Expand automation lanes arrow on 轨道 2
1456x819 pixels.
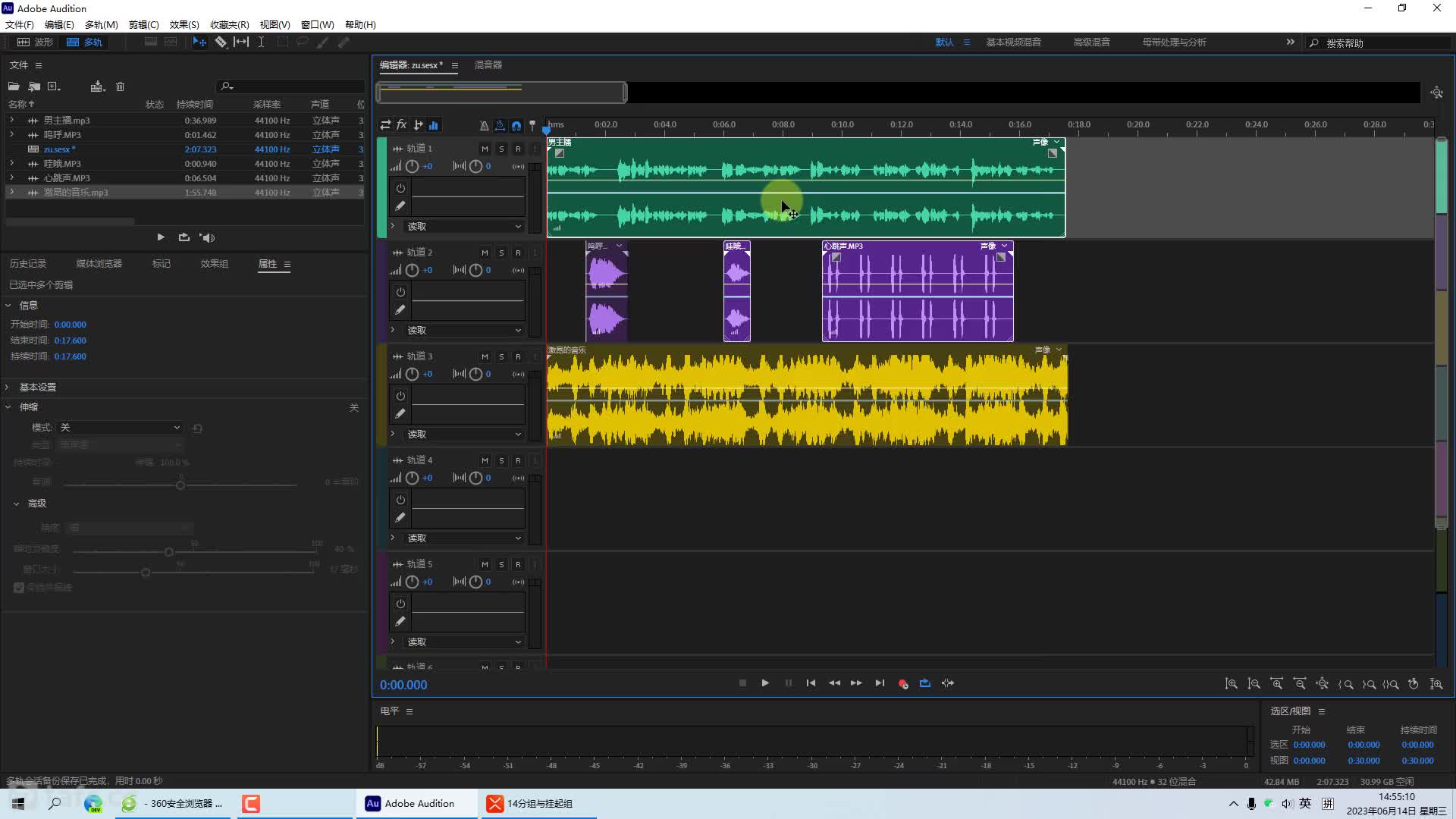[392, 330]
